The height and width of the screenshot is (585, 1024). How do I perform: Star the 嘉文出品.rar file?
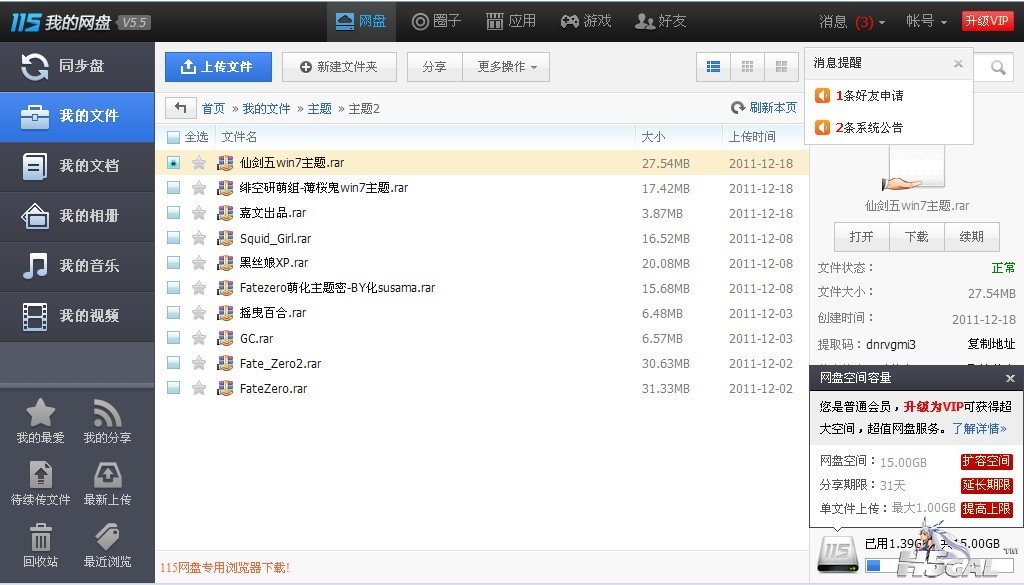(199, 213)
